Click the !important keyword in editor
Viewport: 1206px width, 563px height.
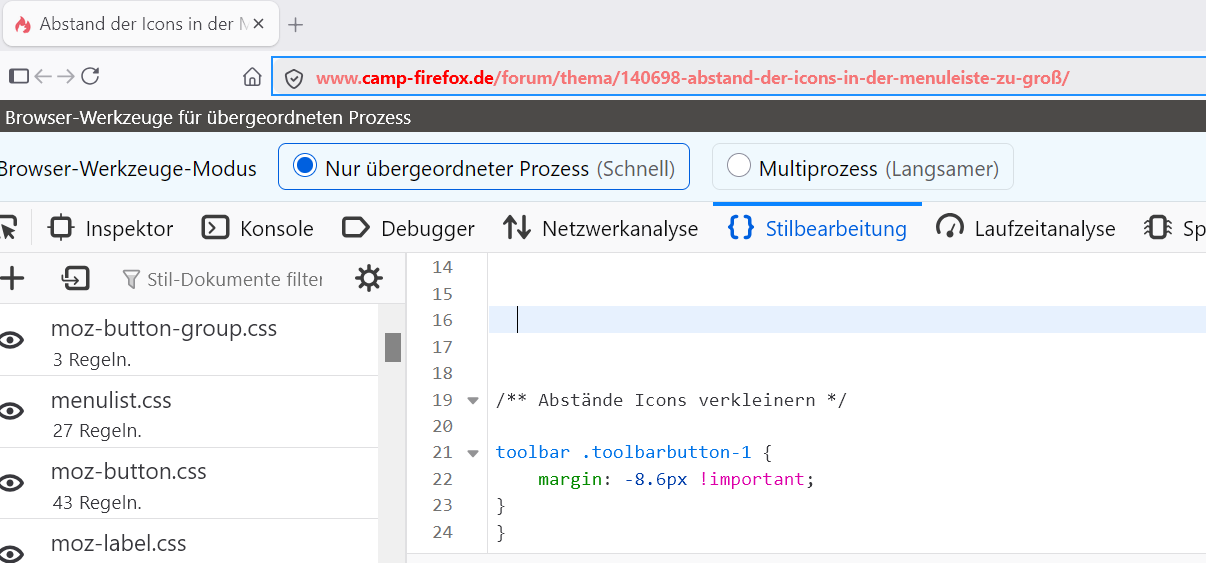(x=752, y=479)
